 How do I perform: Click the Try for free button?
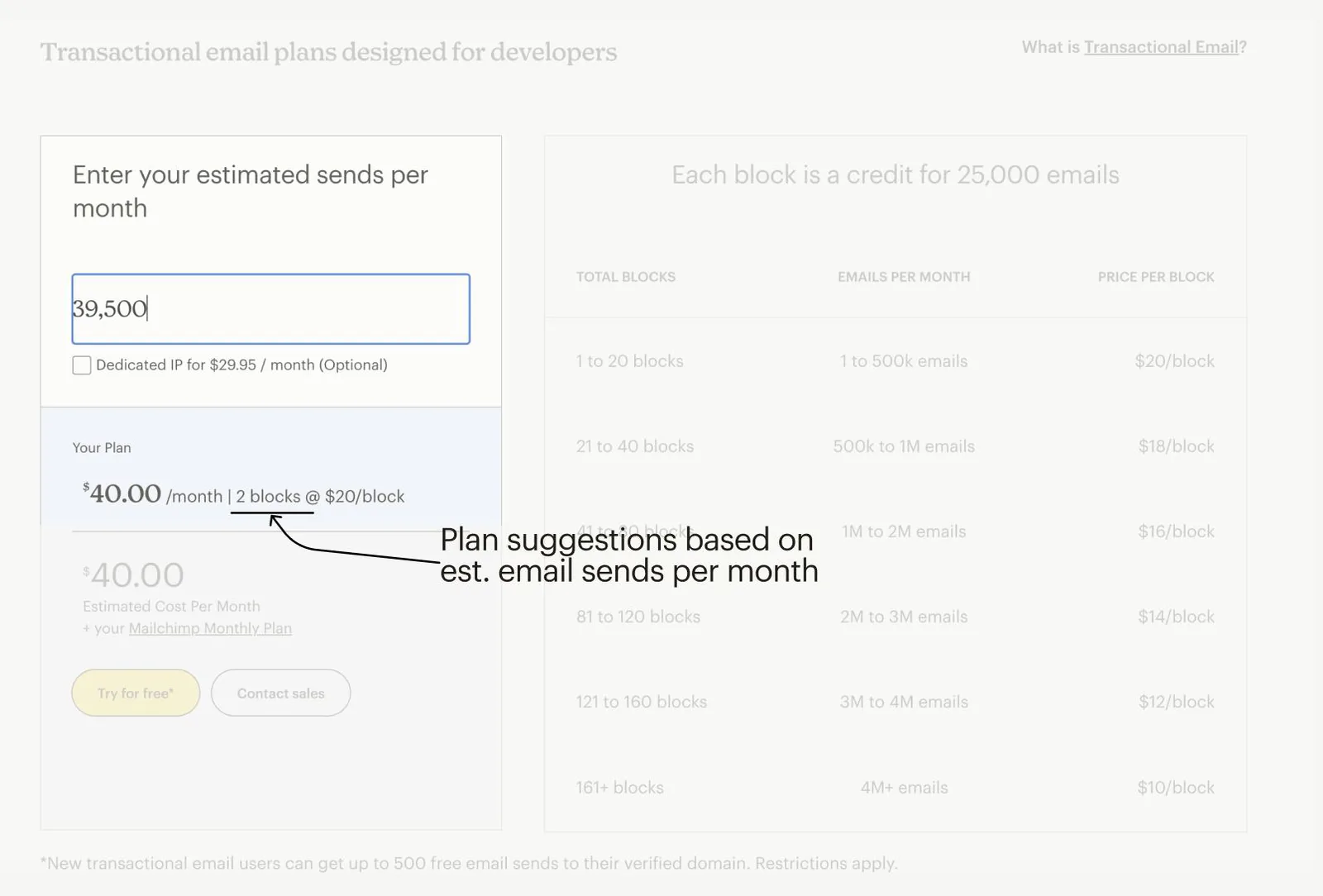pos(136,693)
